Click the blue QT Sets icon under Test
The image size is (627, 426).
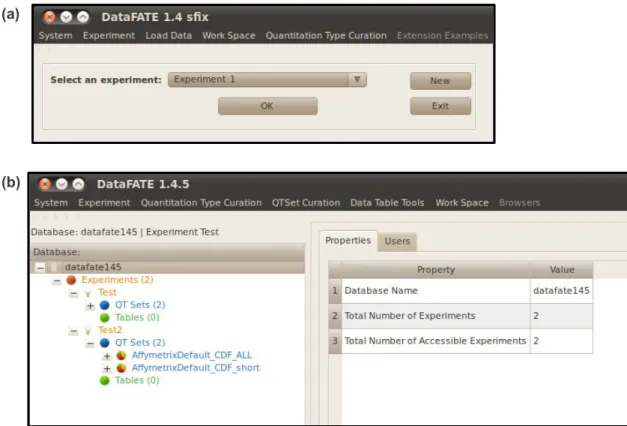tap(104, 305)
